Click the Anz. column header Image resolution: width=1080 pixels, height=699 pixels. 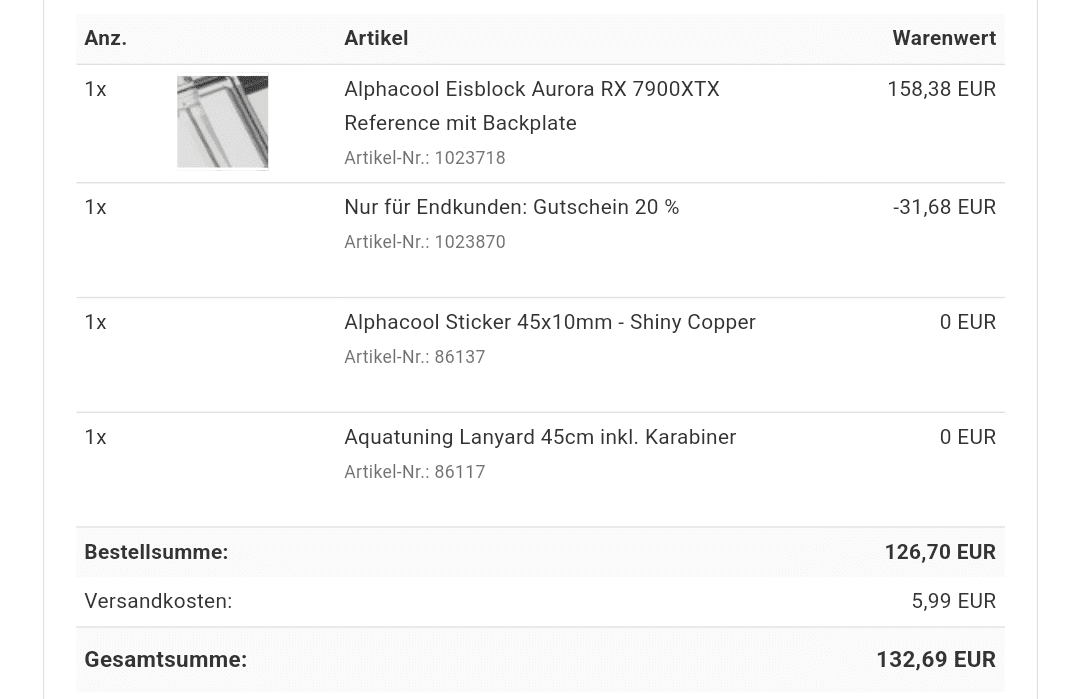coord(105,38)
